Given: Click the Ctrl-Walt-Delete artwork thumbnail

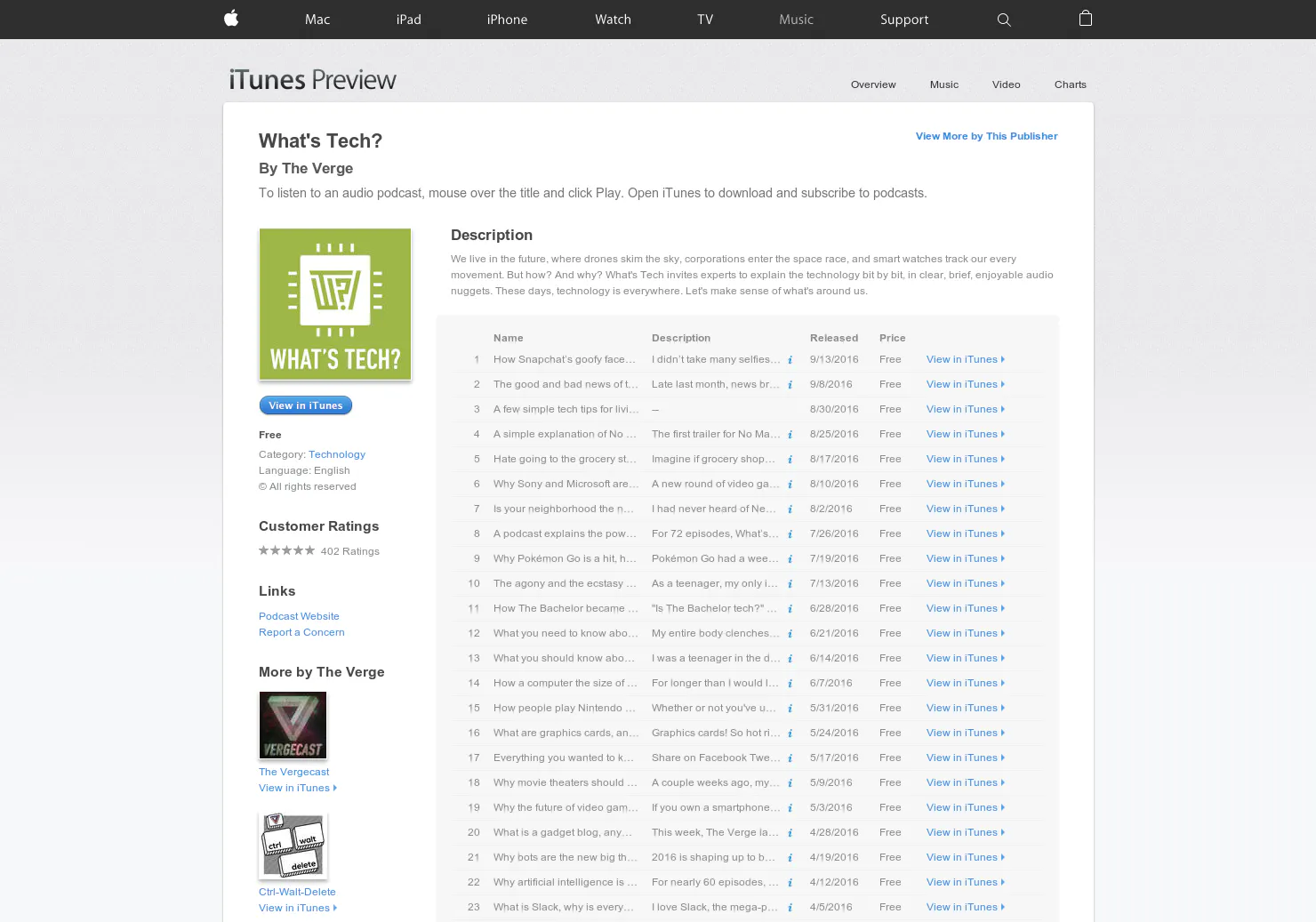Looking at the screenshot, I should 293,846.
